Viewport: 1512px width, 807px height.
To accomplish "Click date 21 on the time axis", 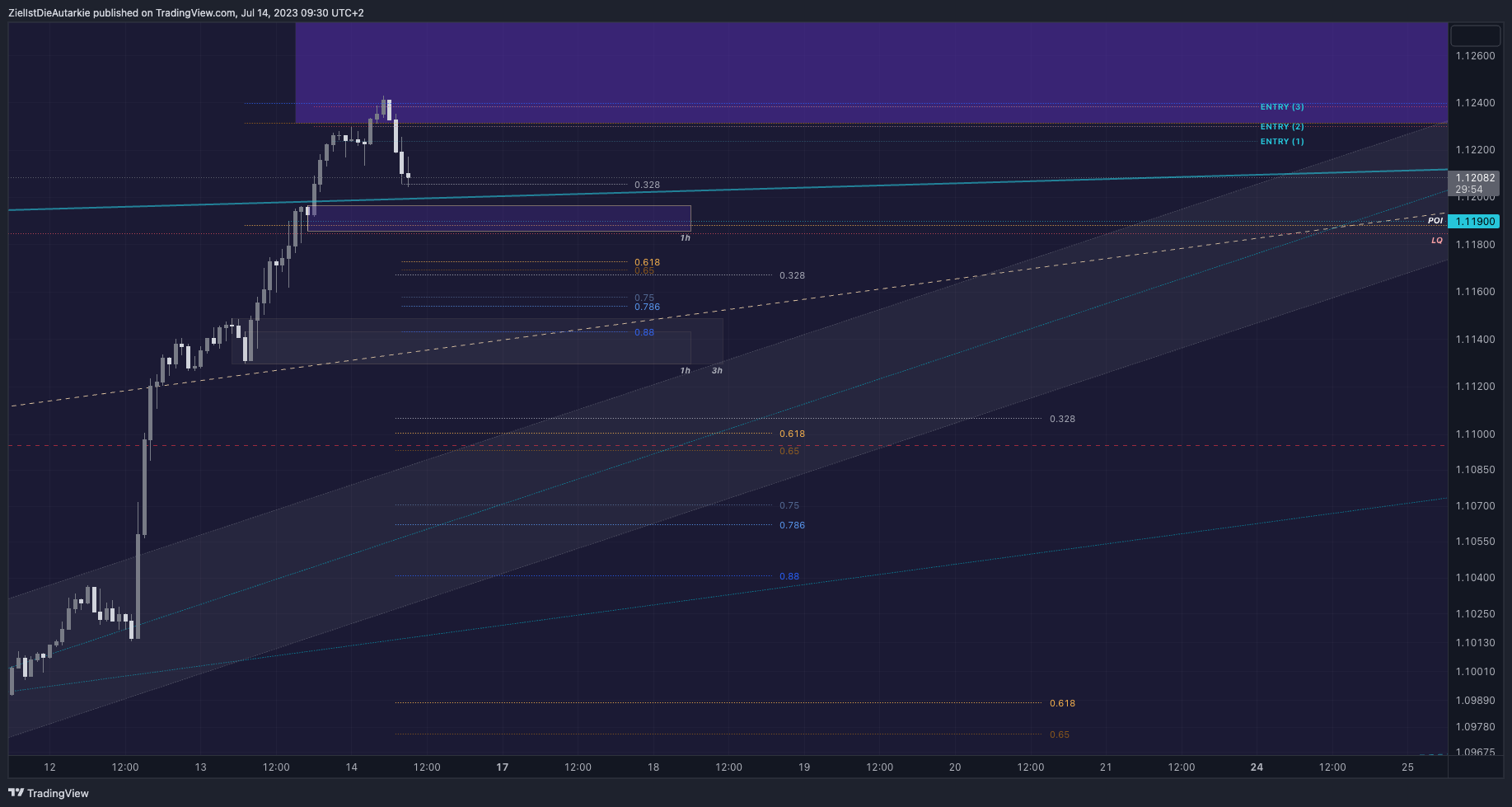I will [1106, 767].
